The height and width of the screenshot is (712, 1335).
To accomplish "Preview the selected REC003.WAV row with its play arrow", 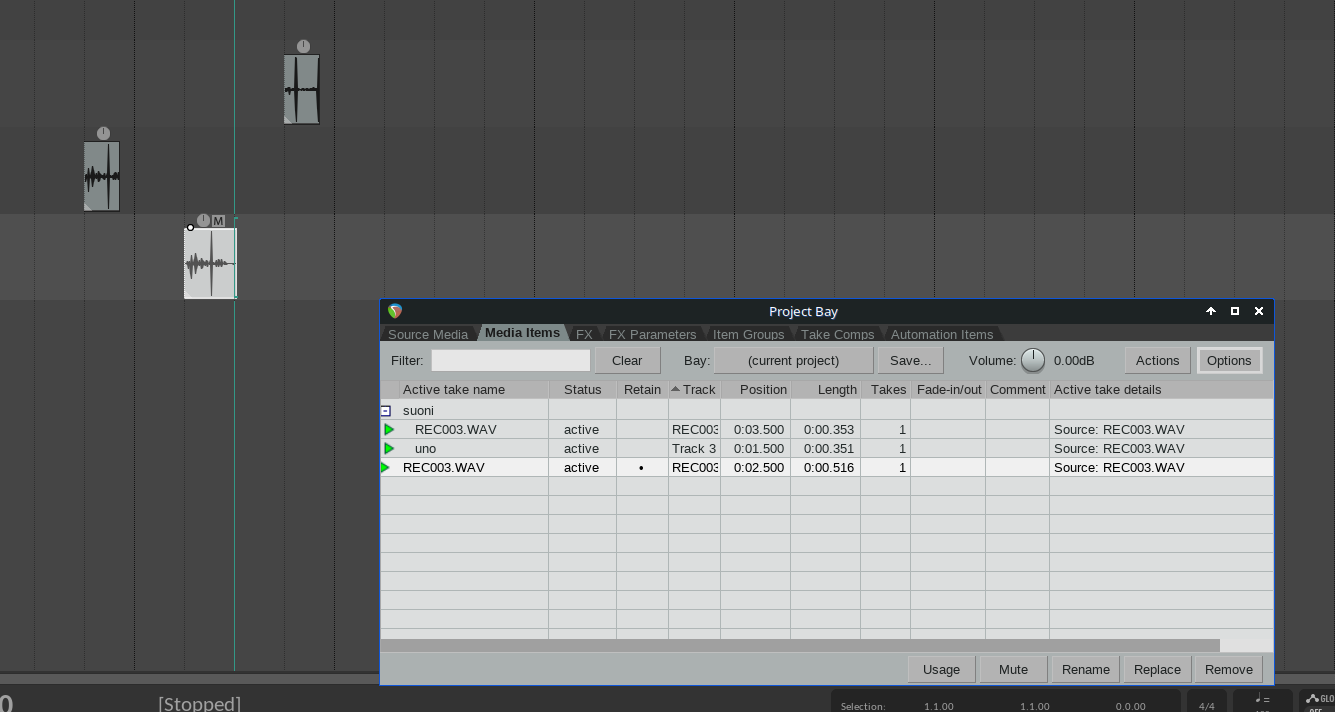I will [x=385, y=467].
